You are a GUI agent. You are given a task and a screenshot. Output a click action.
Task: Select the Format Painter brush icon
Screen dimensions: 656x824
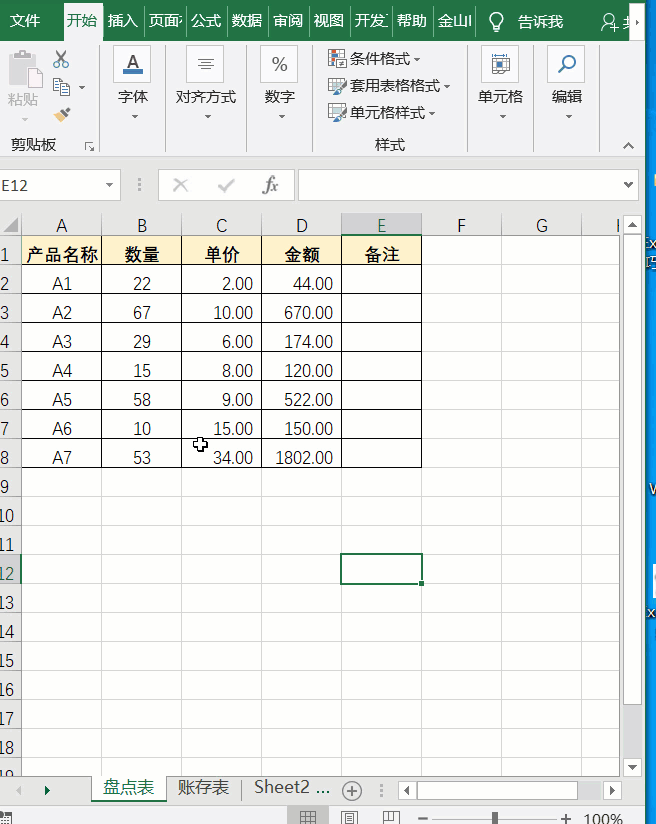pyautogui.click(x=62, y=114)
